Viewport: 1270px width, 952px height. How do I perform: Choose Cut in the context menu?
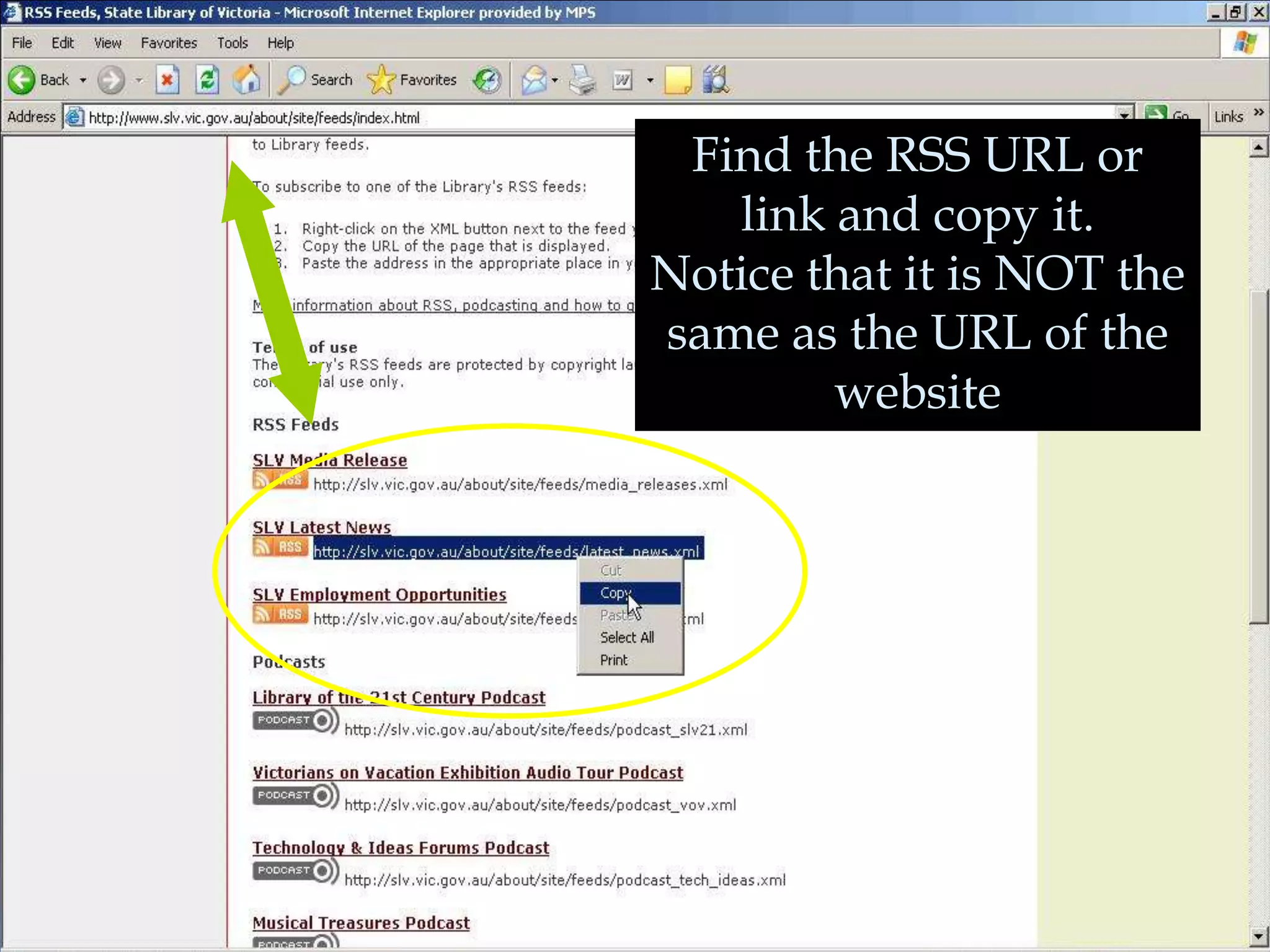630,570
